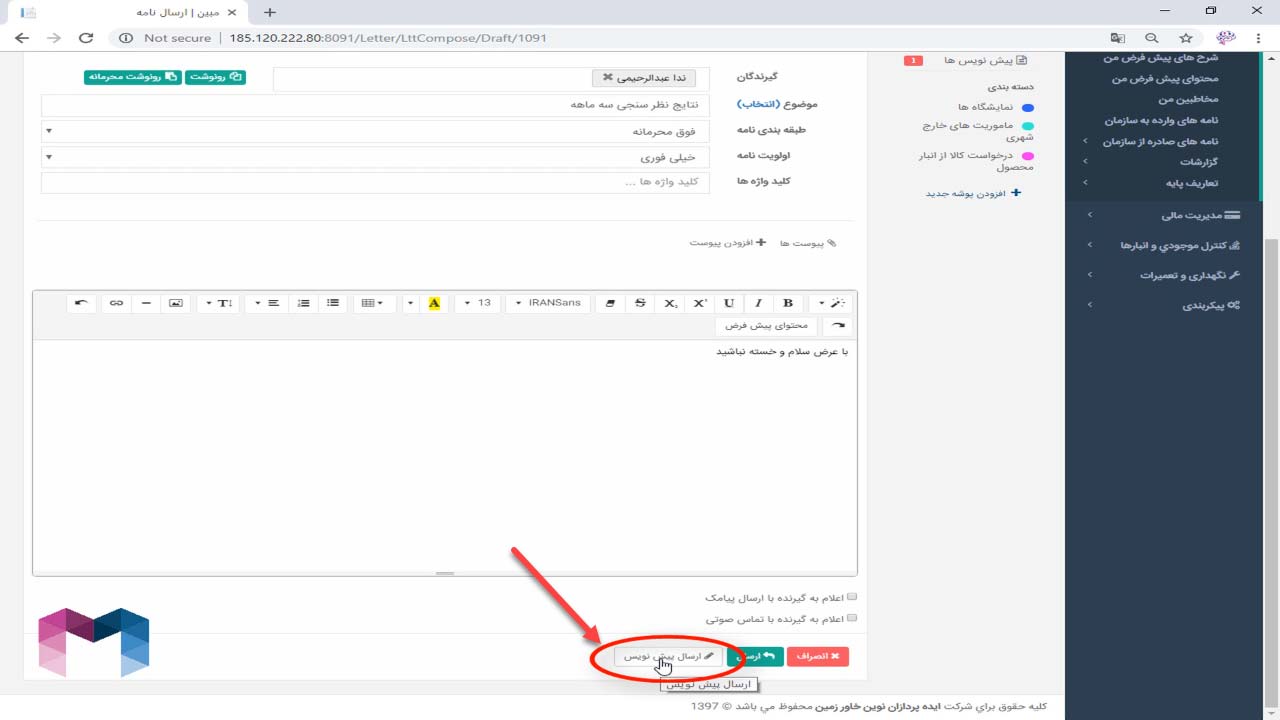
Task: Open the خیلی فوری priority dropdown
Action: pyautogui.click(x=375, y=157)
